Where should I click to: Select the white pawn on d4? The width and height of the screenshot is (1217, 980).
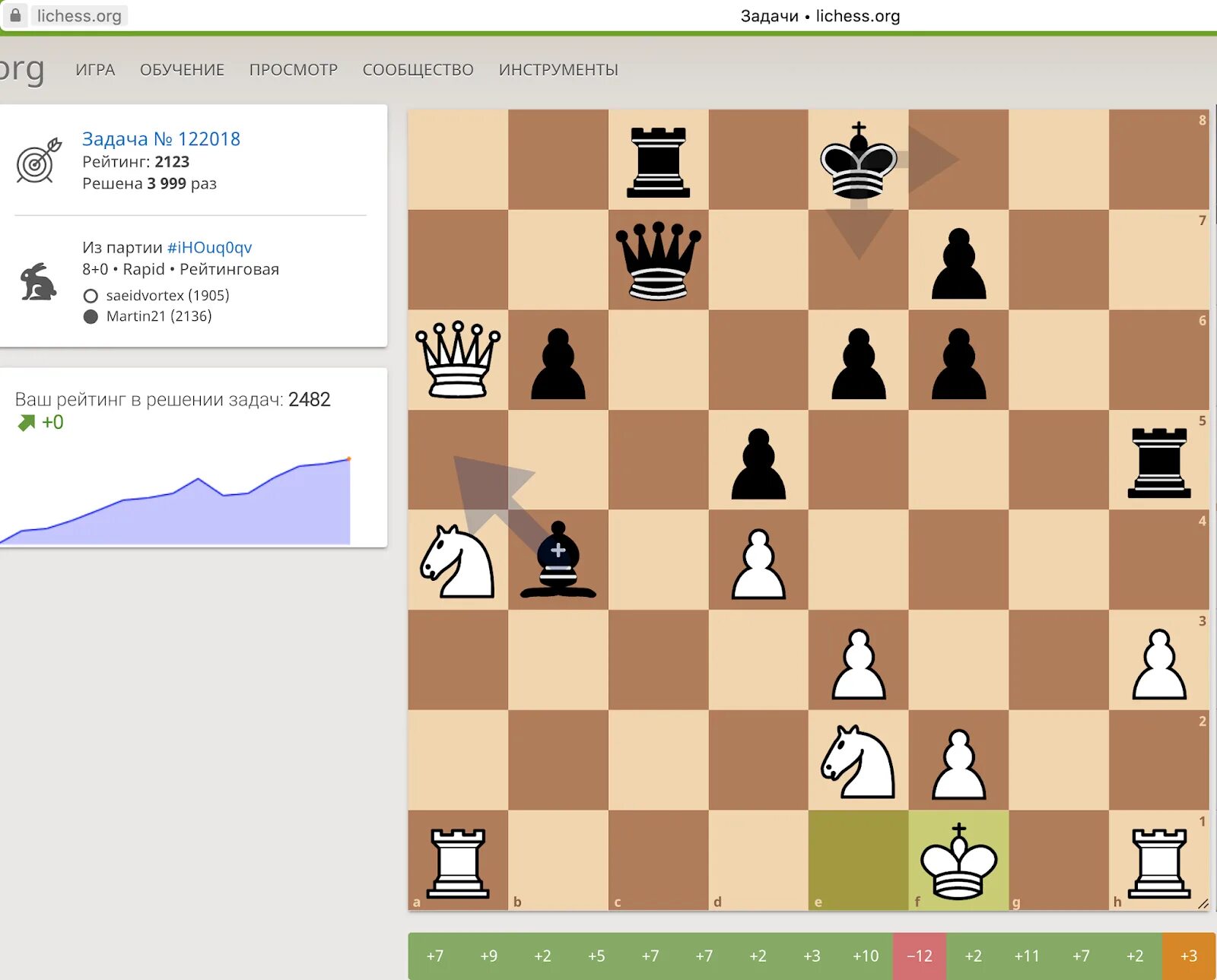[x=758, y=563]
